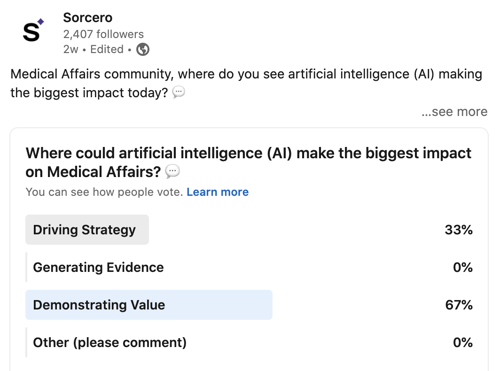The height and width of the screenshot is (371, 500).
Task: Click the 2w Edited timestamp
Action: point(93,49)
